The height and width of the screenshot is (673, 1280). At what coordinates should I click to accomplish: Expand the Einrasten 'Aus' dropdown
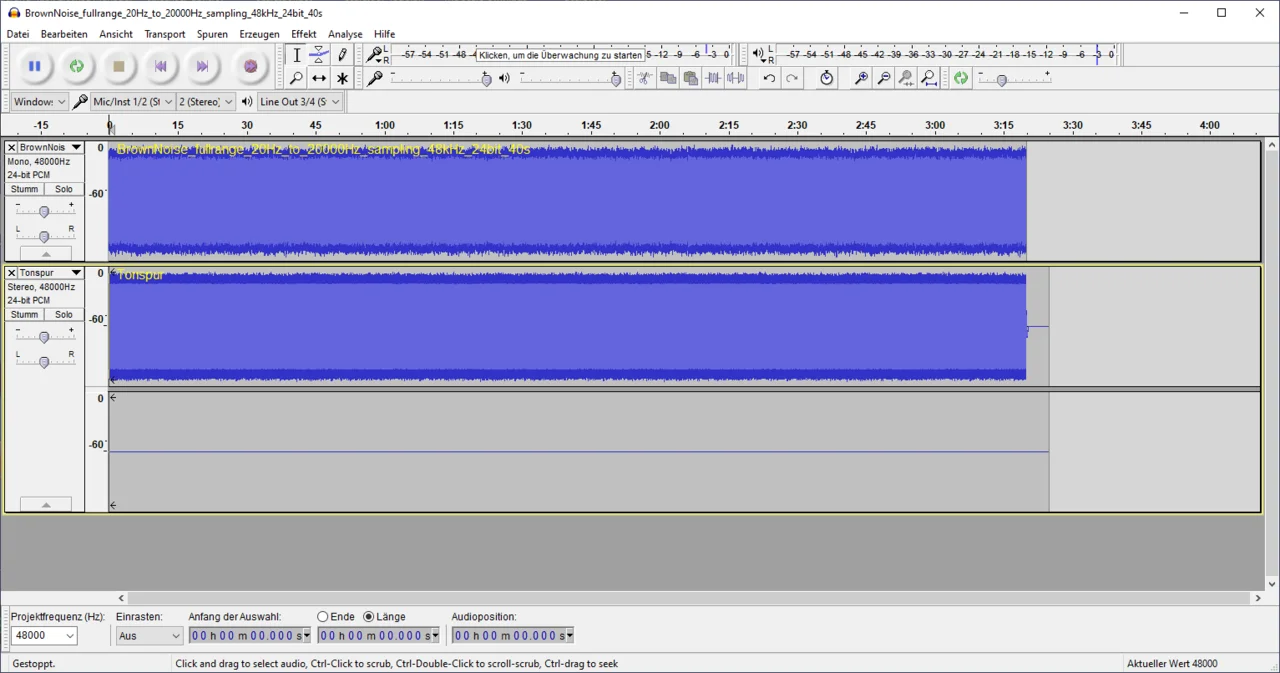tap(149, 636)
